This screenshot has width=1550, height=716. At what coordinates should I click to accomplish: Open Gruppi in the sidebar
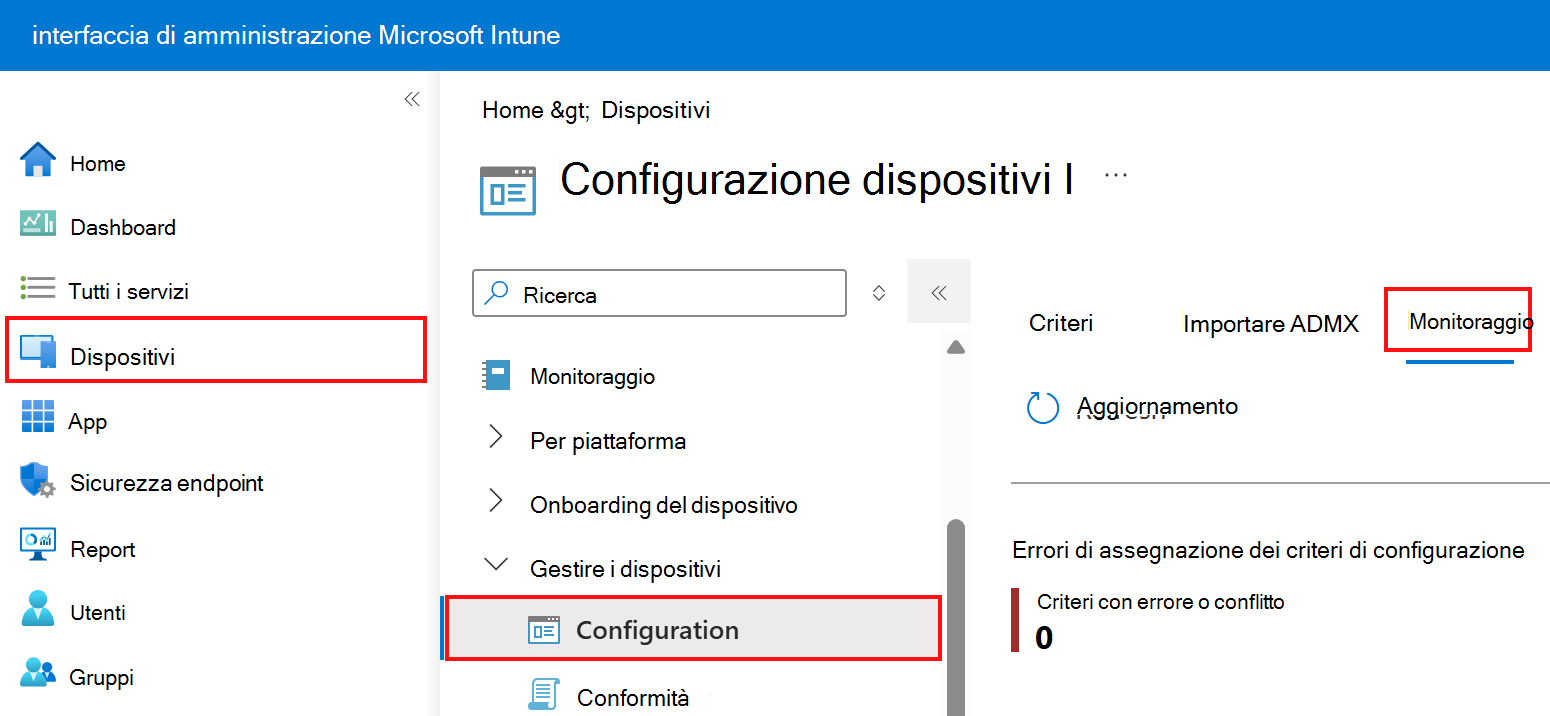[x=99, y=675]
